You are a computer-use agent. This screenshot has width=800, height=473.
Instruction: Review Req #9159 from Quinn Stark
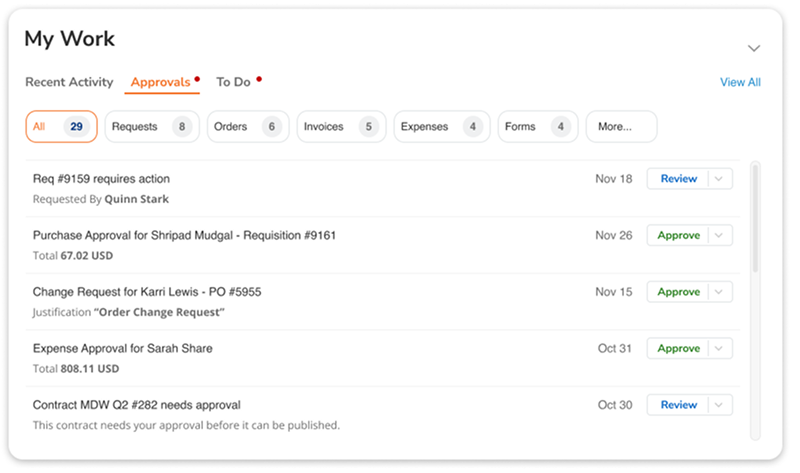678,179
